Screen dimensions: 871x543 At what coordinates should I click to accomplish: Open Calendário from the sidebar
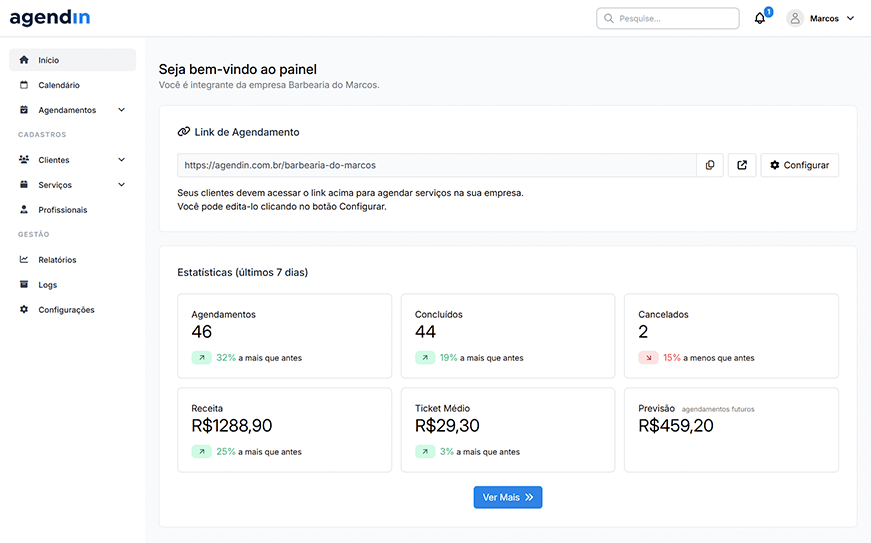click(x=72, y=85)
